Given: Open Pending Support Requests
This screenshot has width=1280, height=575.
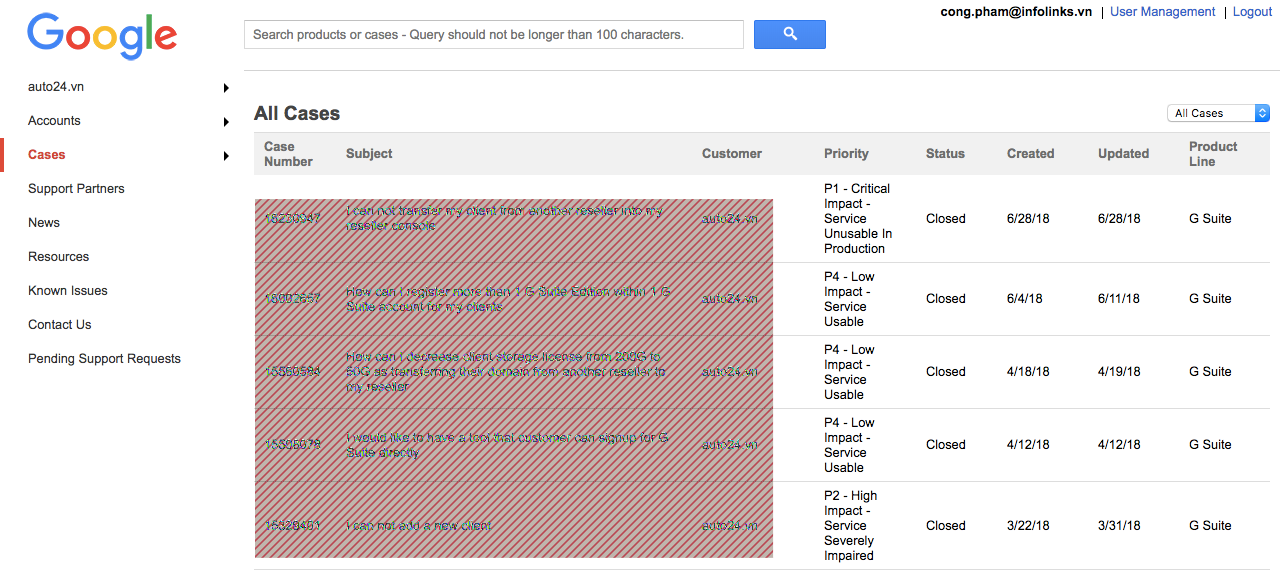Looking at the screenshot, I should (x=104, y=359).
